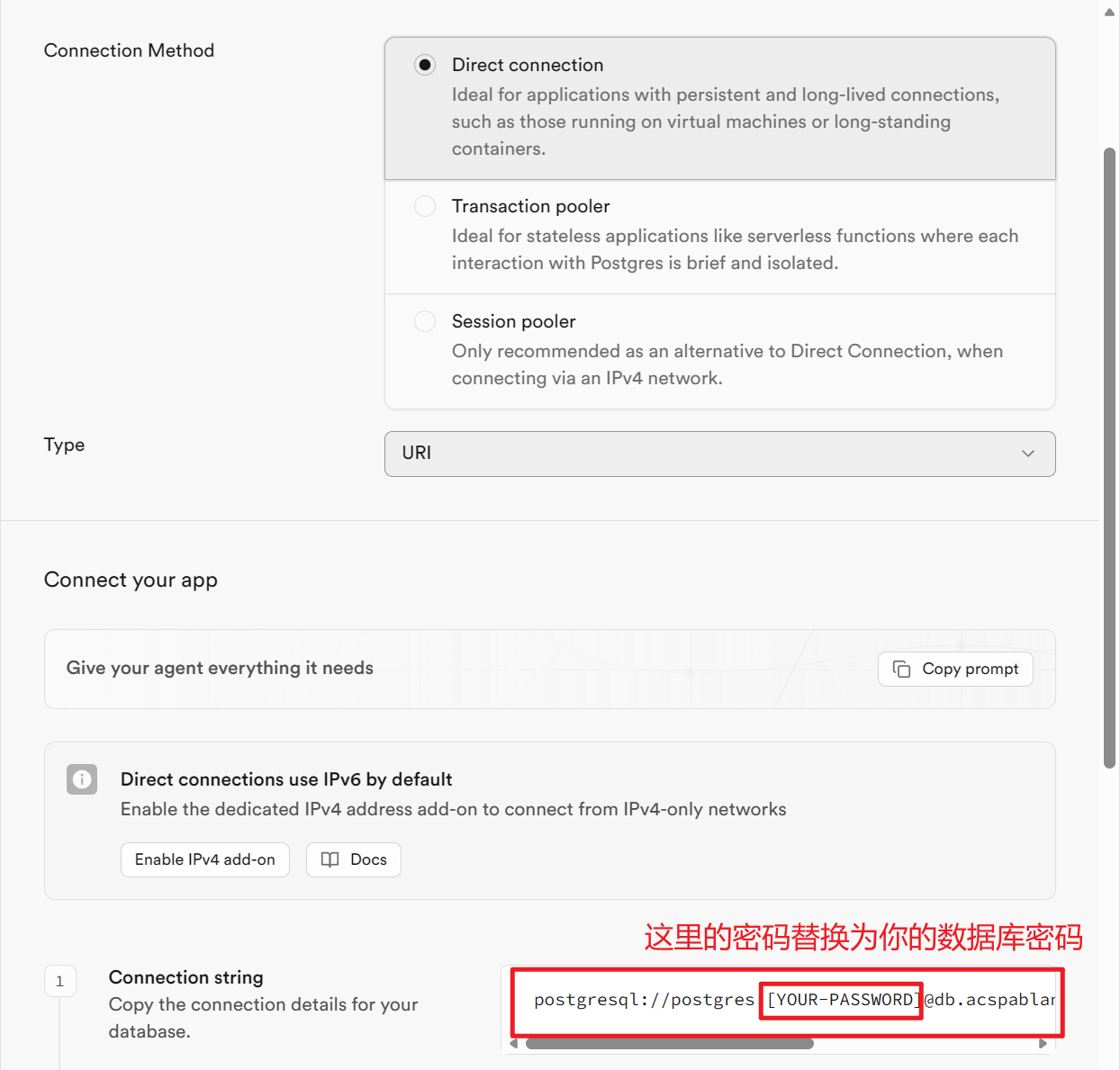
Task: Click the Copy prompt button
Action: pos(955,669)
